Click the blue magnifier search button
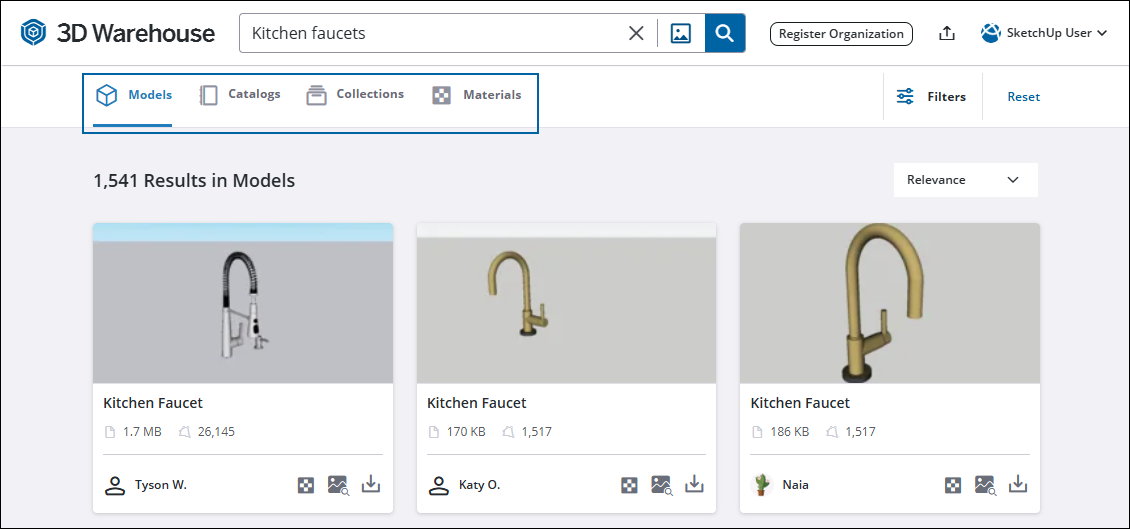The width and height of the screenshot is (1130, 529). pyautogui.click(x=725, y=33)
